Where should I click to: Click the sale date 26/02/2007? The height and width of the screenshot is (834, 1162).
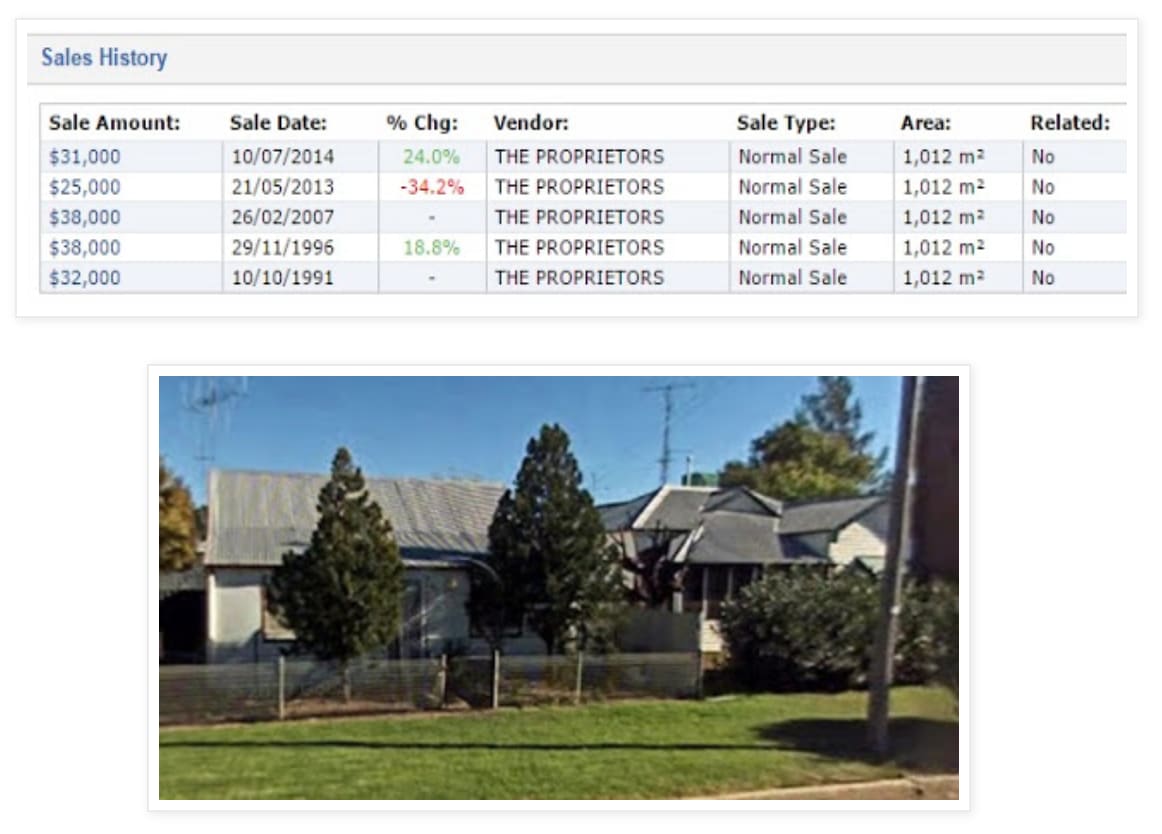[x=283, y=218]
